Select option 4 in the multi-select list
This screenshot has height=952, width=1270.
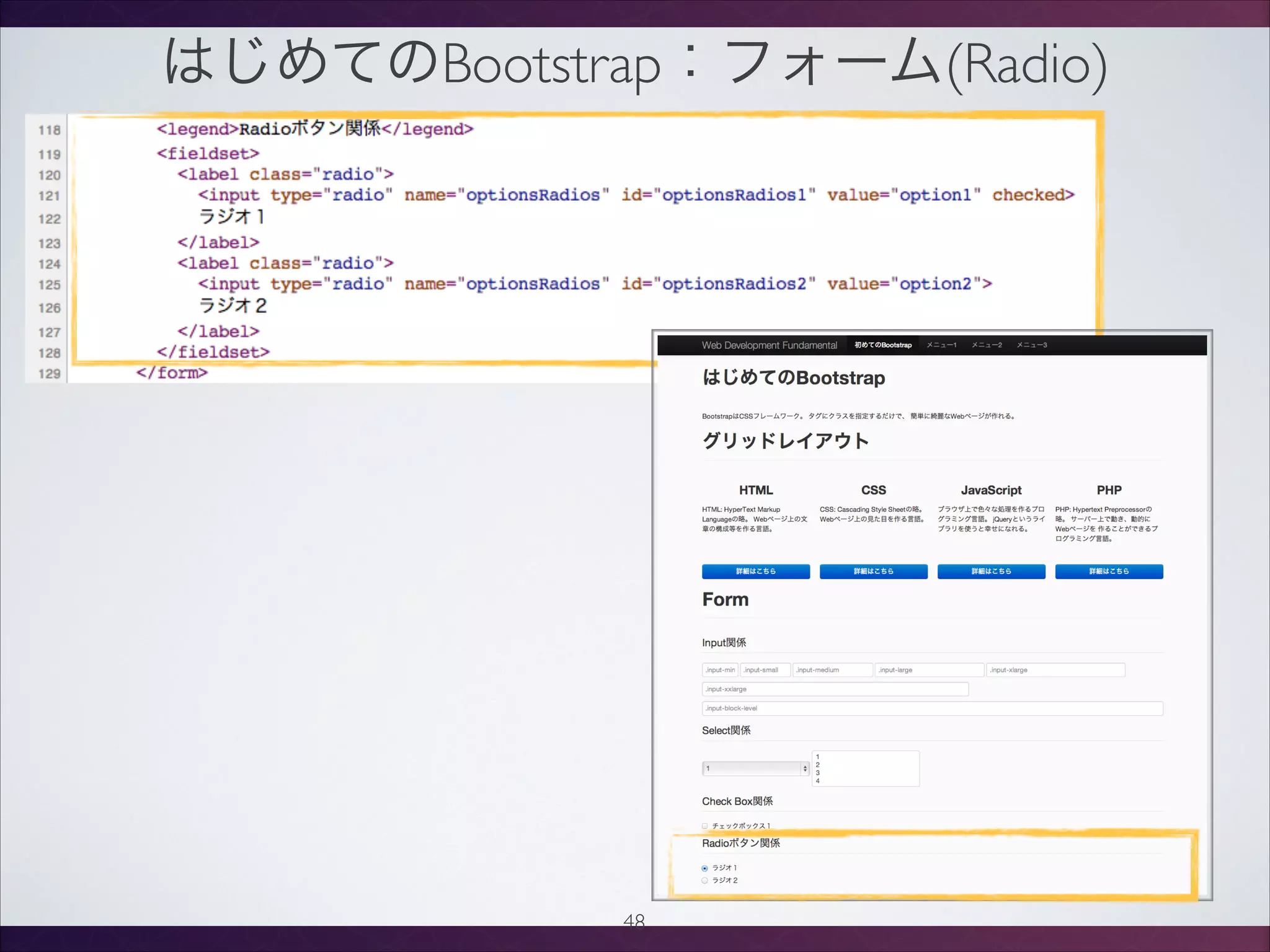click(866, 781)
